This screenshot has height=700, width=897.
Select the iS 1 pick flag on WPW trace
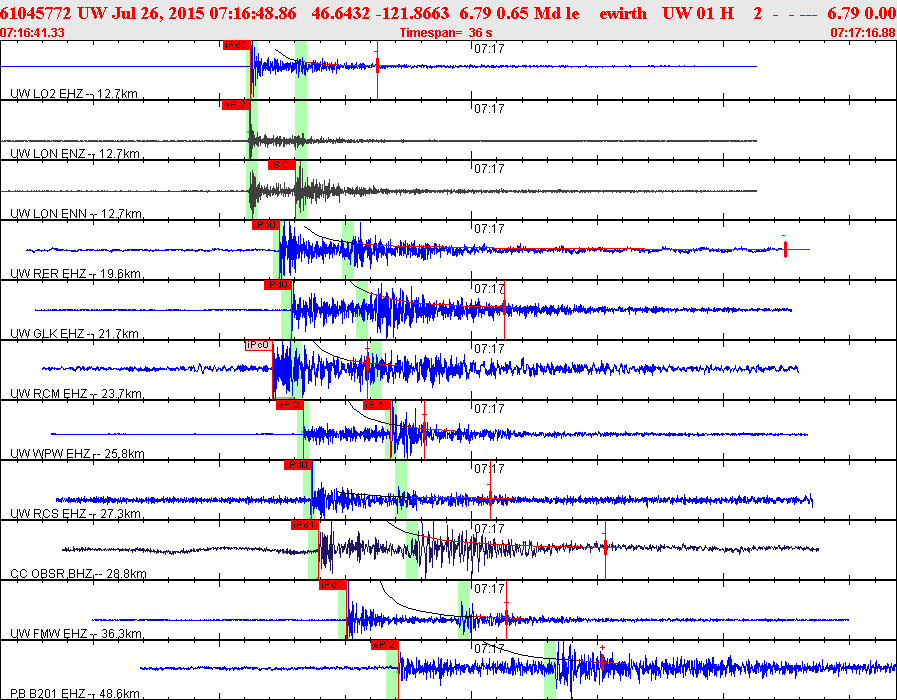[x=375, y=405]
